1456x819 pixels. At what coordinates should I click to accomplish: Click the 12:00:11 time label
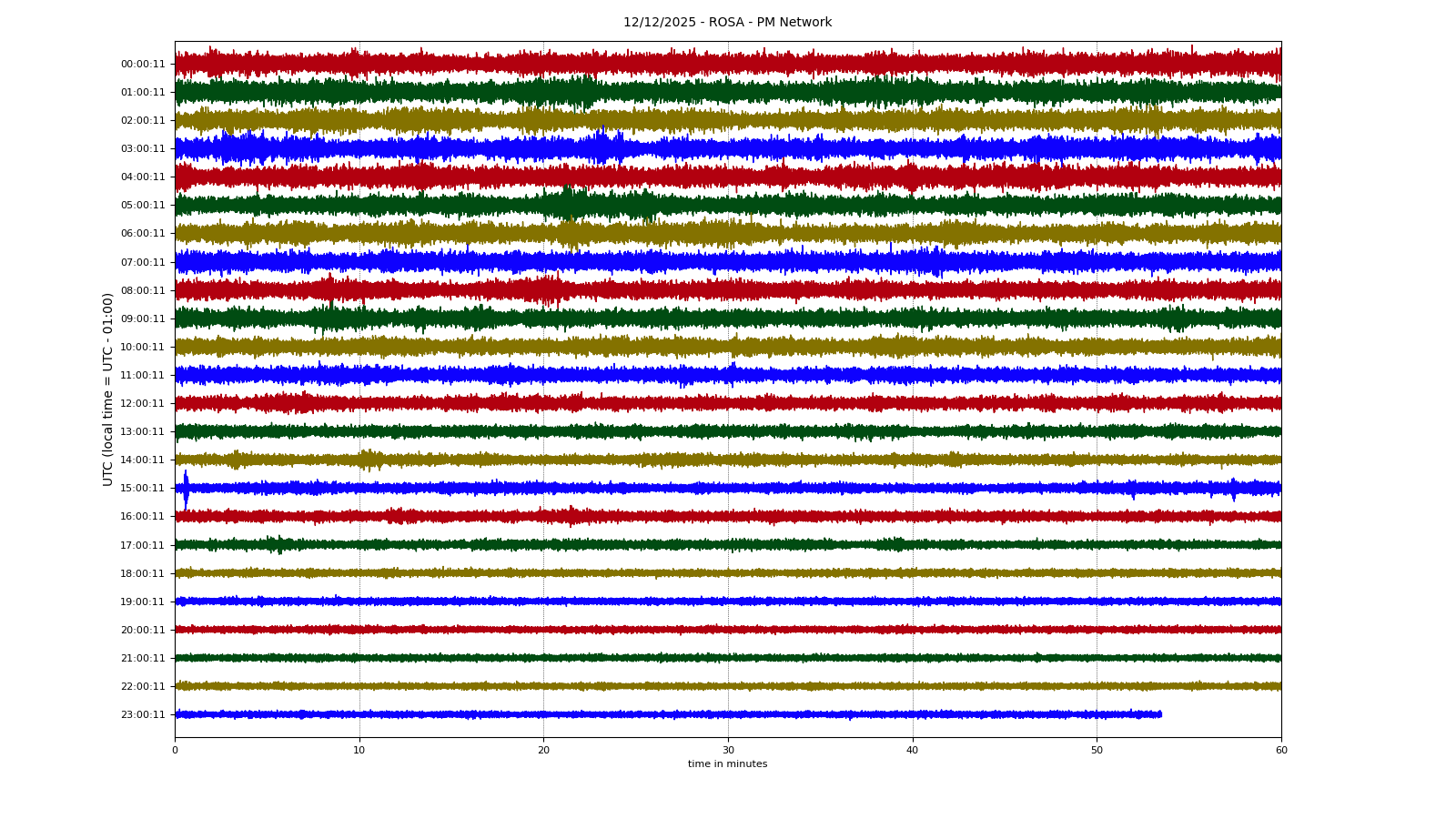point(143,403)
